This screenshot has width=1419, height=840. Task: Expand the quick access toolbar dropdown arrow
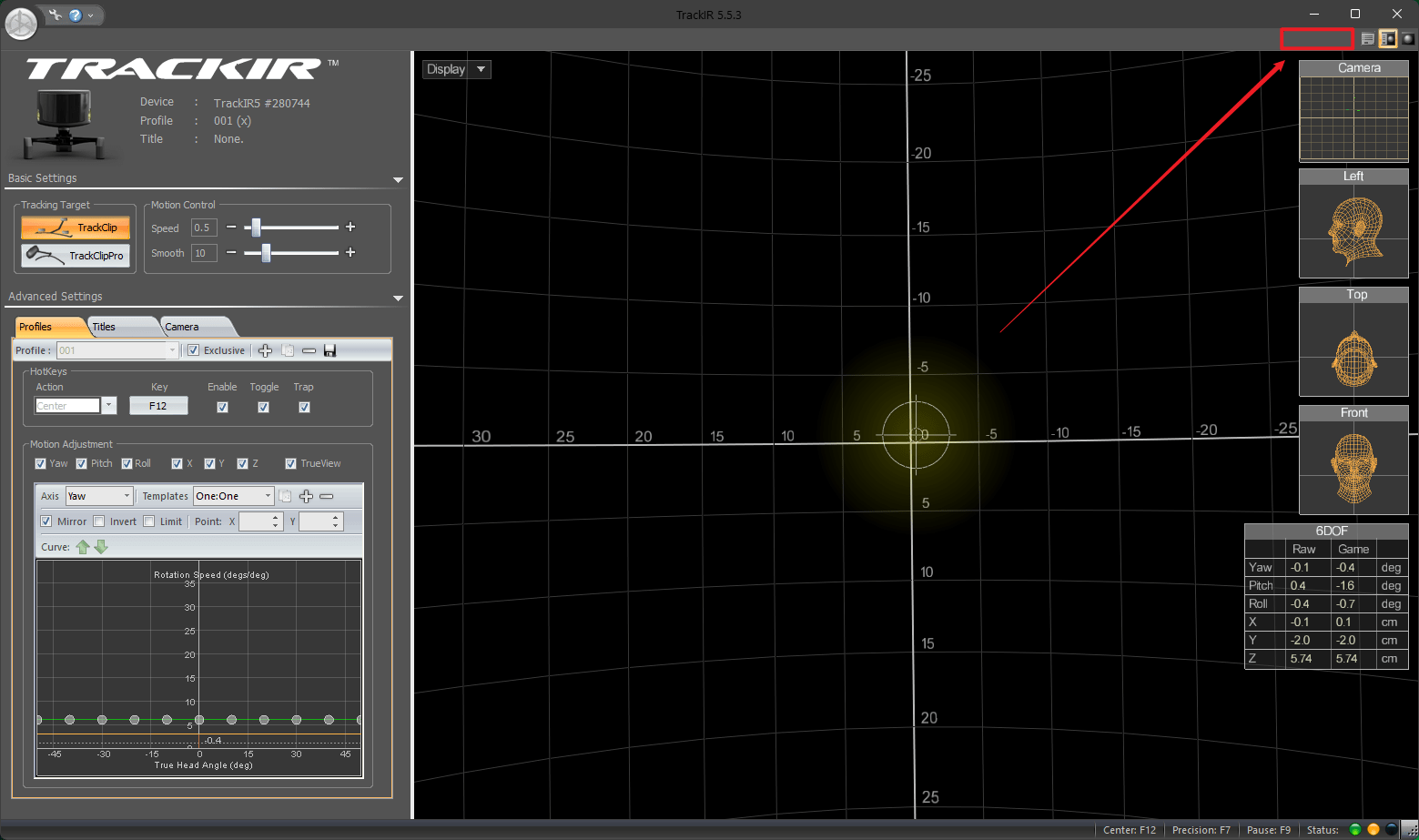[91, 15]
